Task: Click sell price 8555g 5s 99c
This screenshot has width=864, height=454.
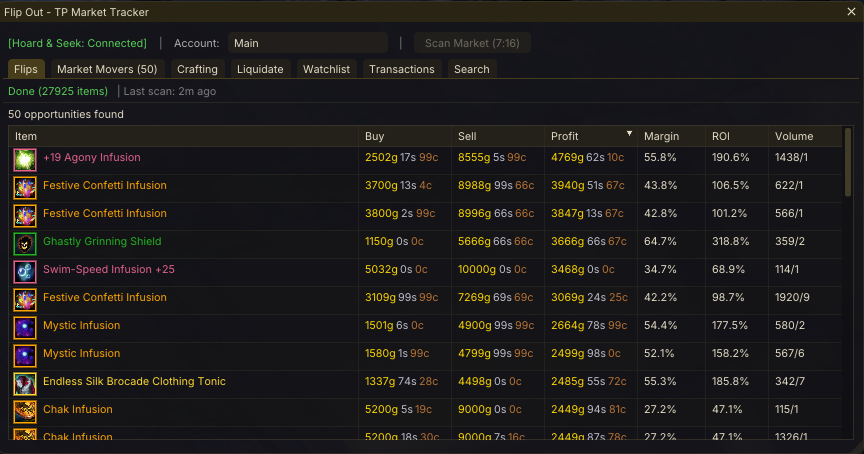Action: coord(492,158)
